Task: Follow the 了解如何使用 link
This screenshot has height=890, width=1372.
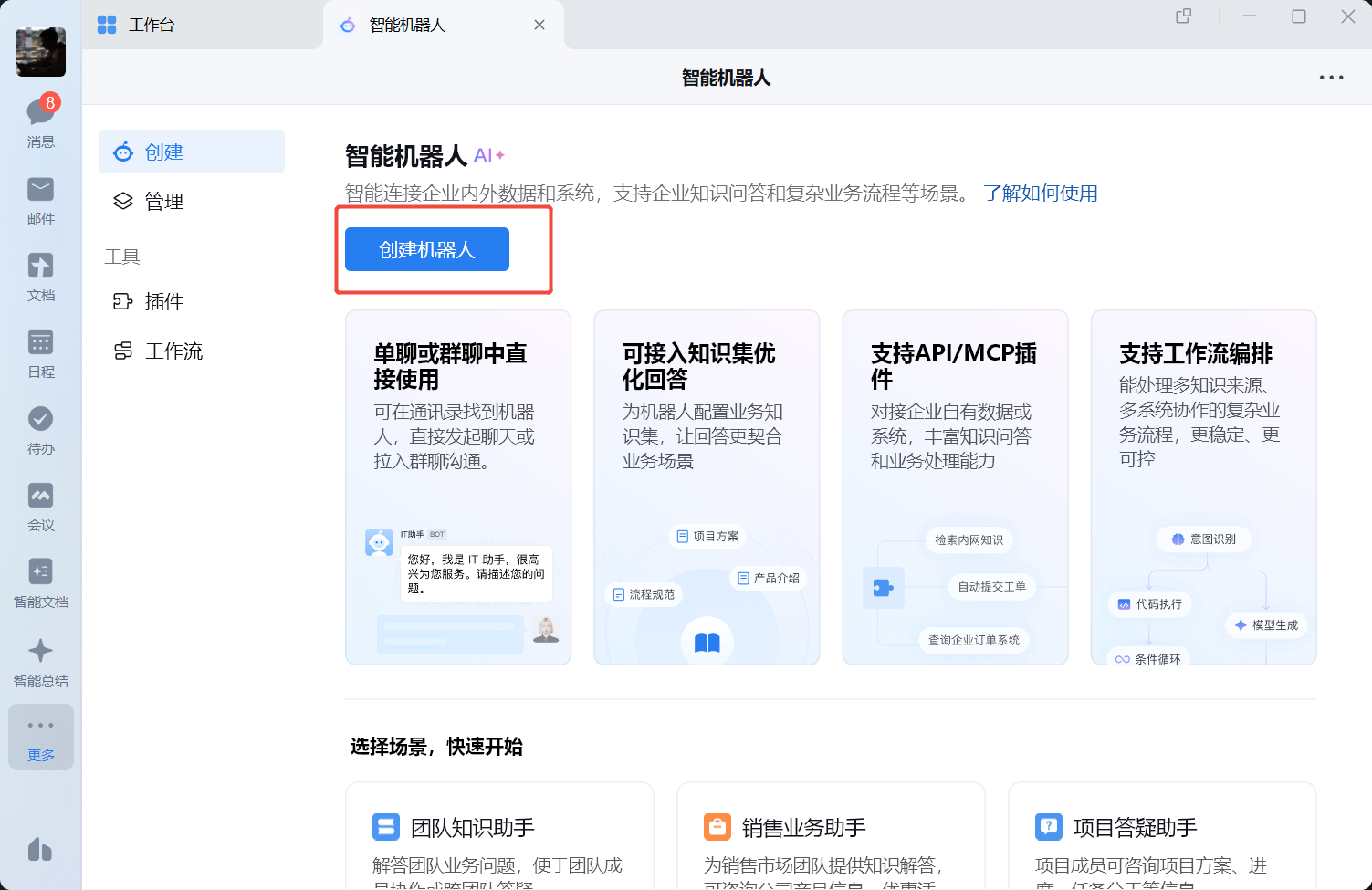Action: (1041, 194)
